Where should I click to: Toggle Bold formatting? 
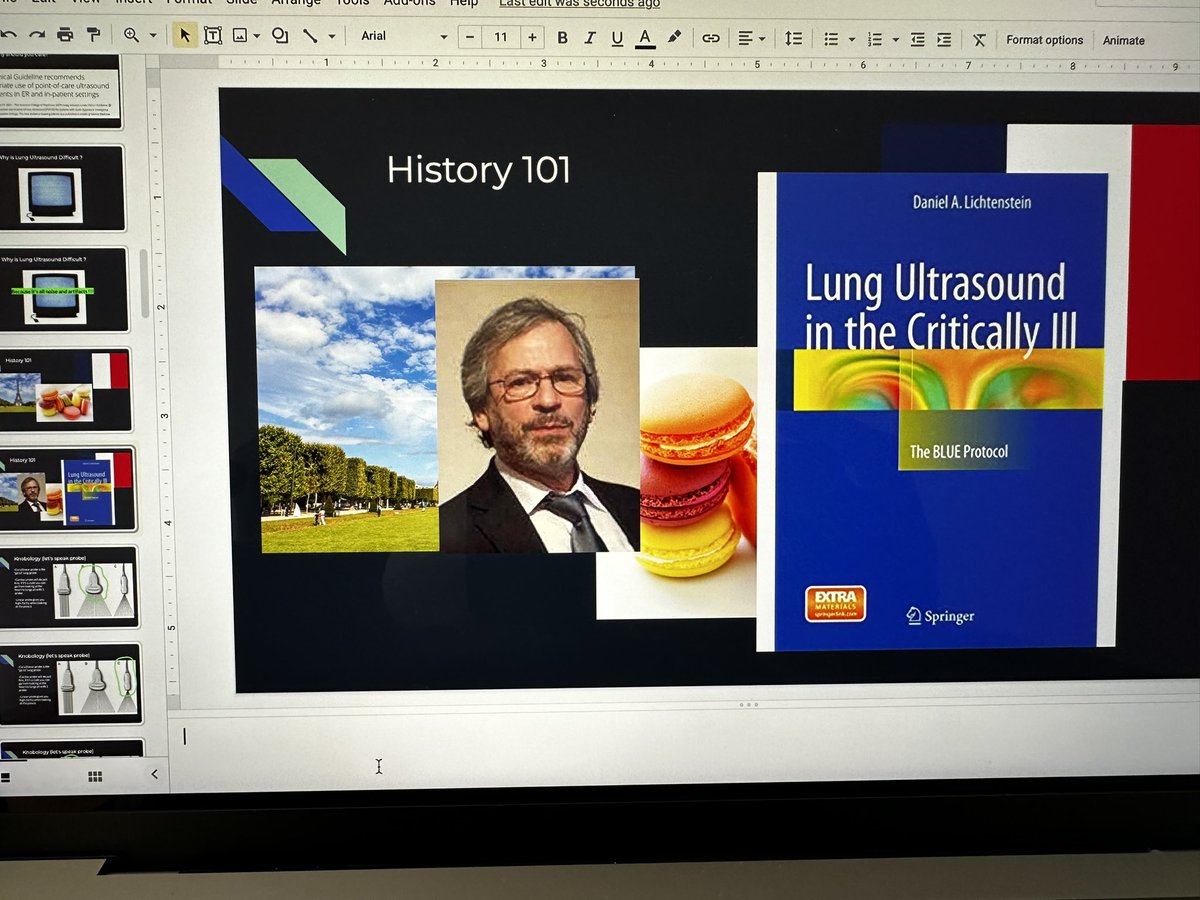point(562,38)
